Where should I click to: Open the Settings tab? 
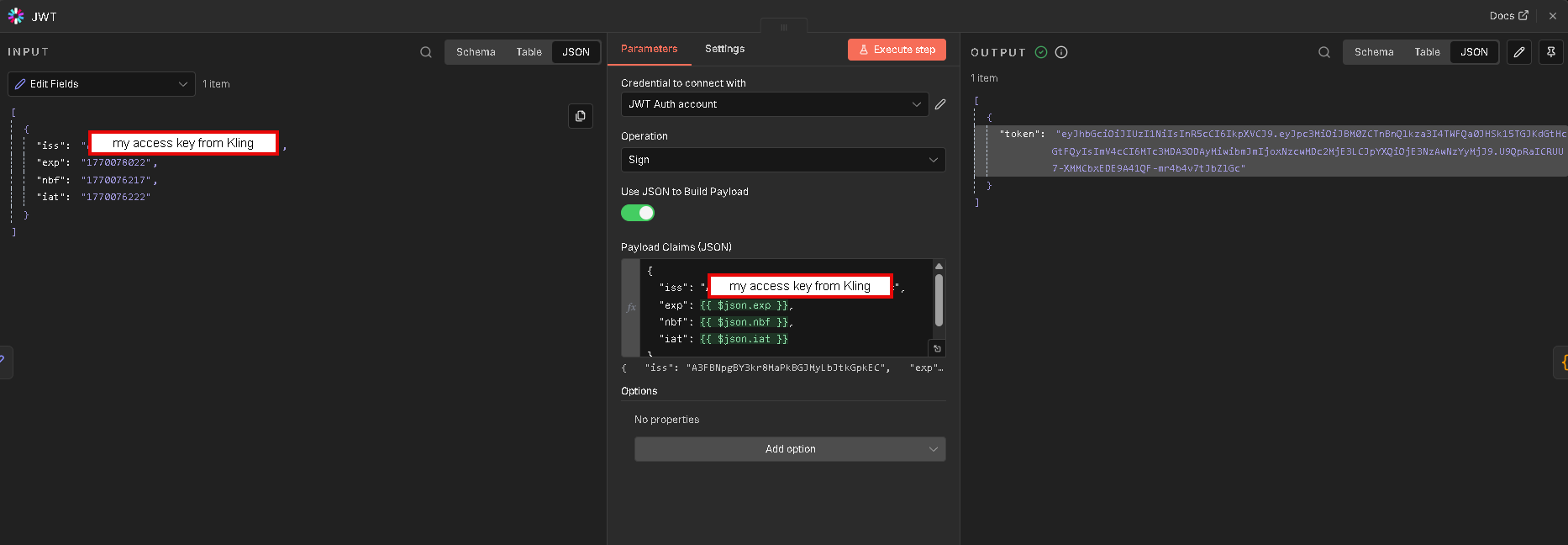point(724,49)
